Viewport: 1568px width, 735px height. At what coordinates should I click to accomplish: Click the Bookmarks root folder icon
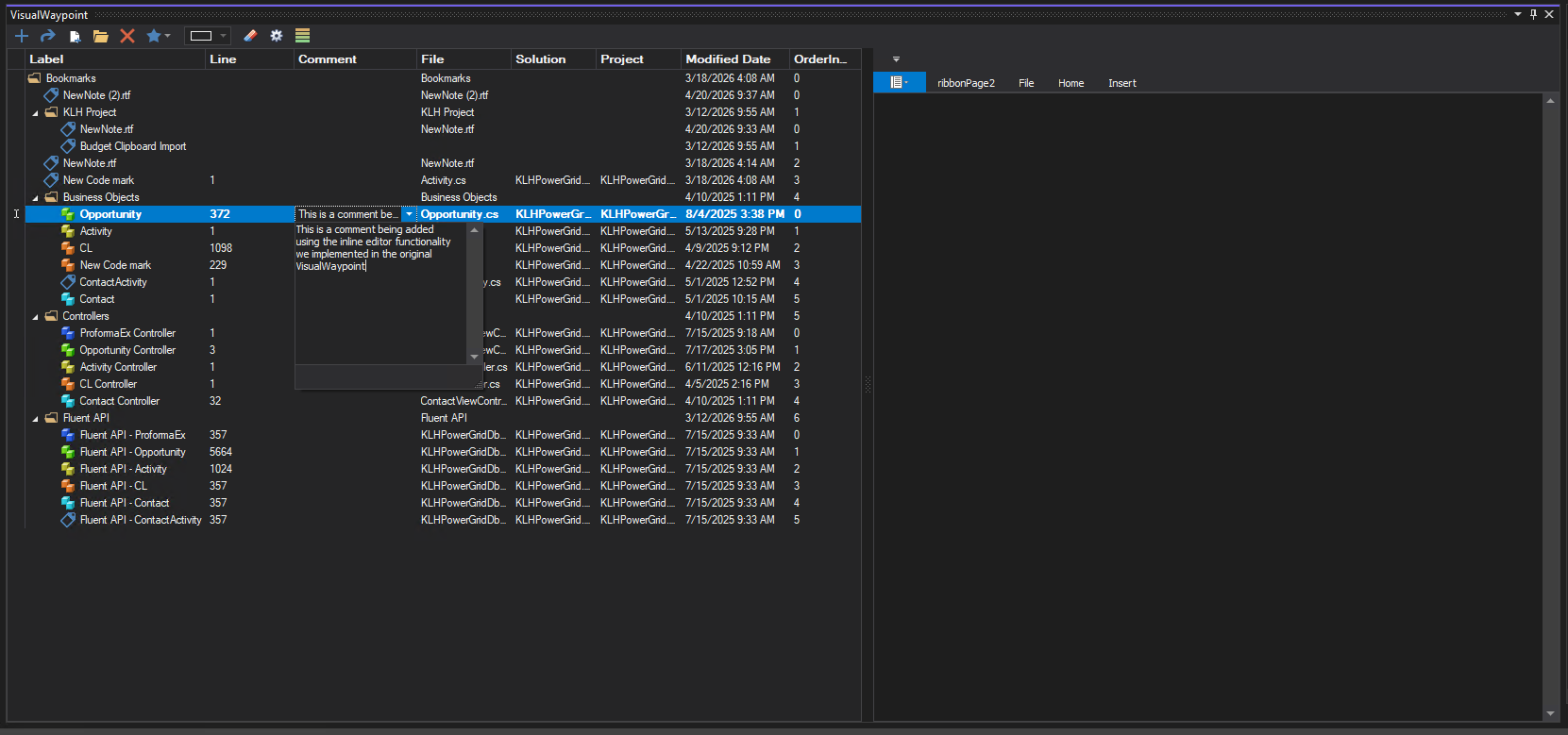coord(35,78)
